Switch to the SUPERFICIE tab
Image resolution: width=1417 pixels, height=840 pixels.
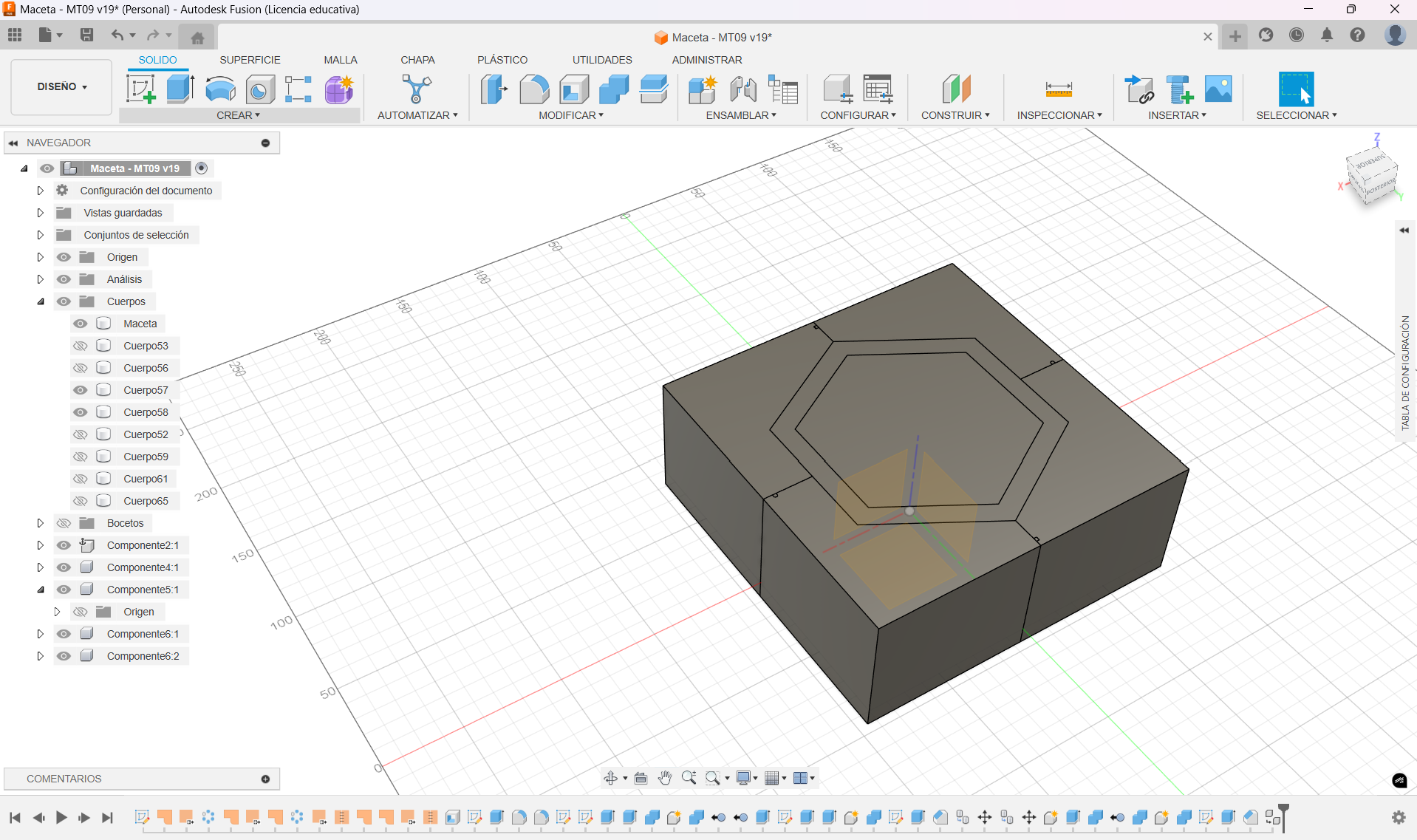click(250, 60)
